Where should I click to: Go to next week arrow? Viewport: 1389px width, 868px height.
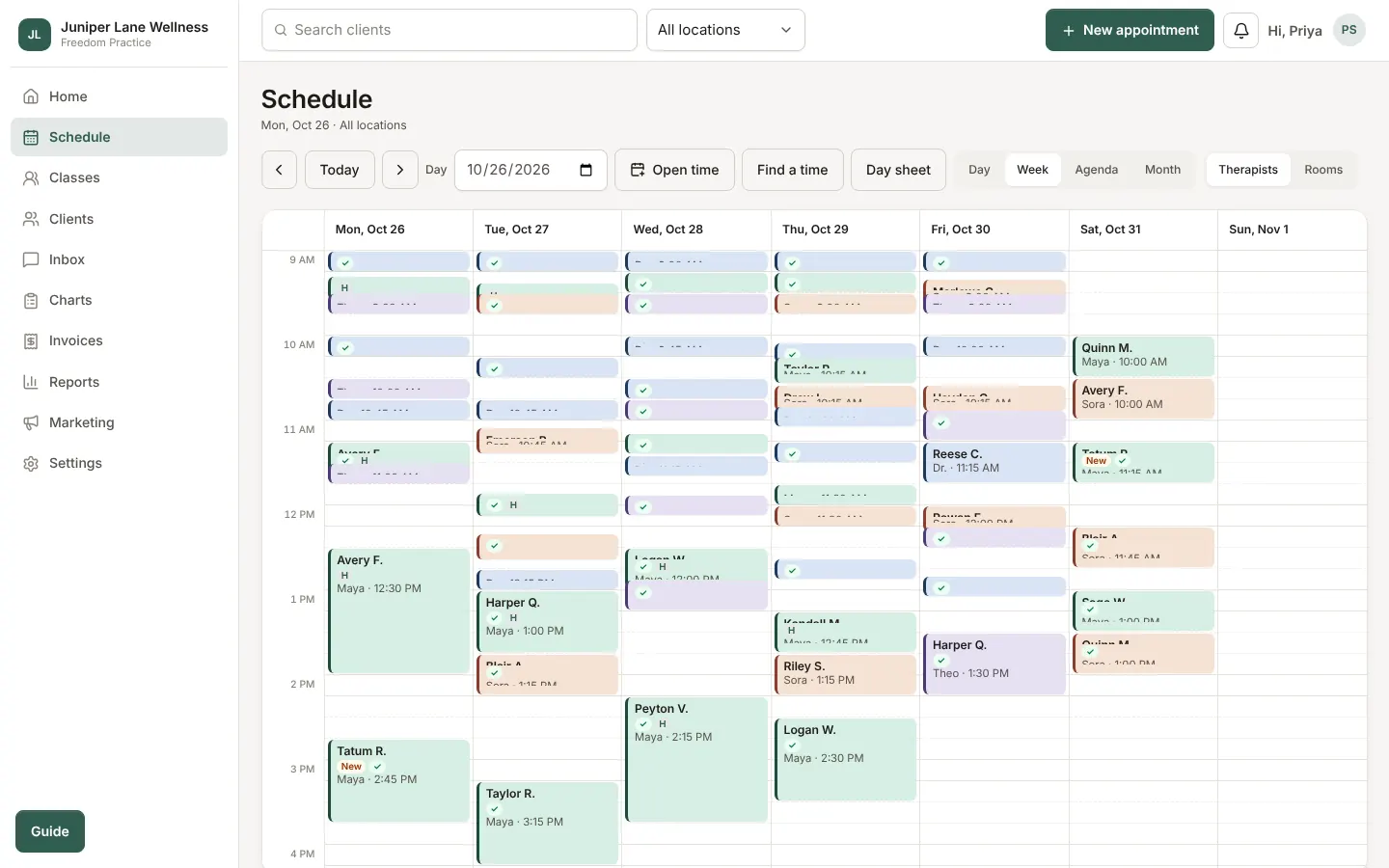[x=399, y=170]
